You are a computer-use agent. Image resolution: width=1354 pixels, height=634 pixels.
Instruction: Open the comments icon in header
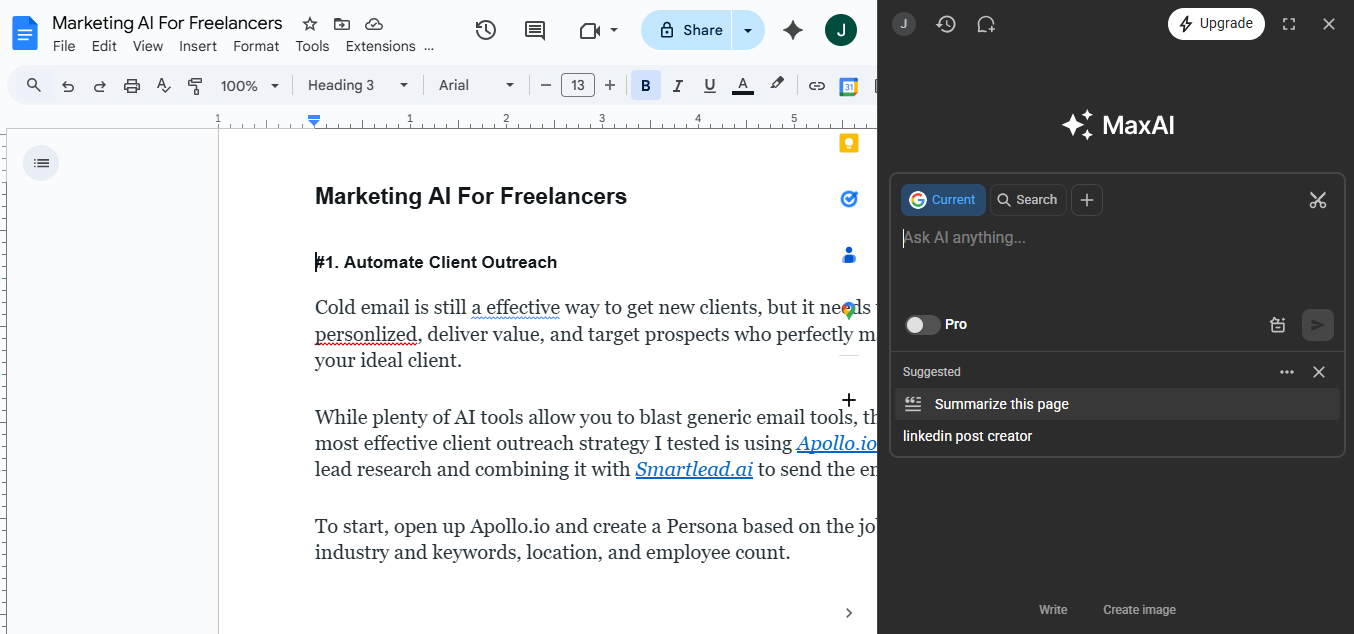coord(535,30)
